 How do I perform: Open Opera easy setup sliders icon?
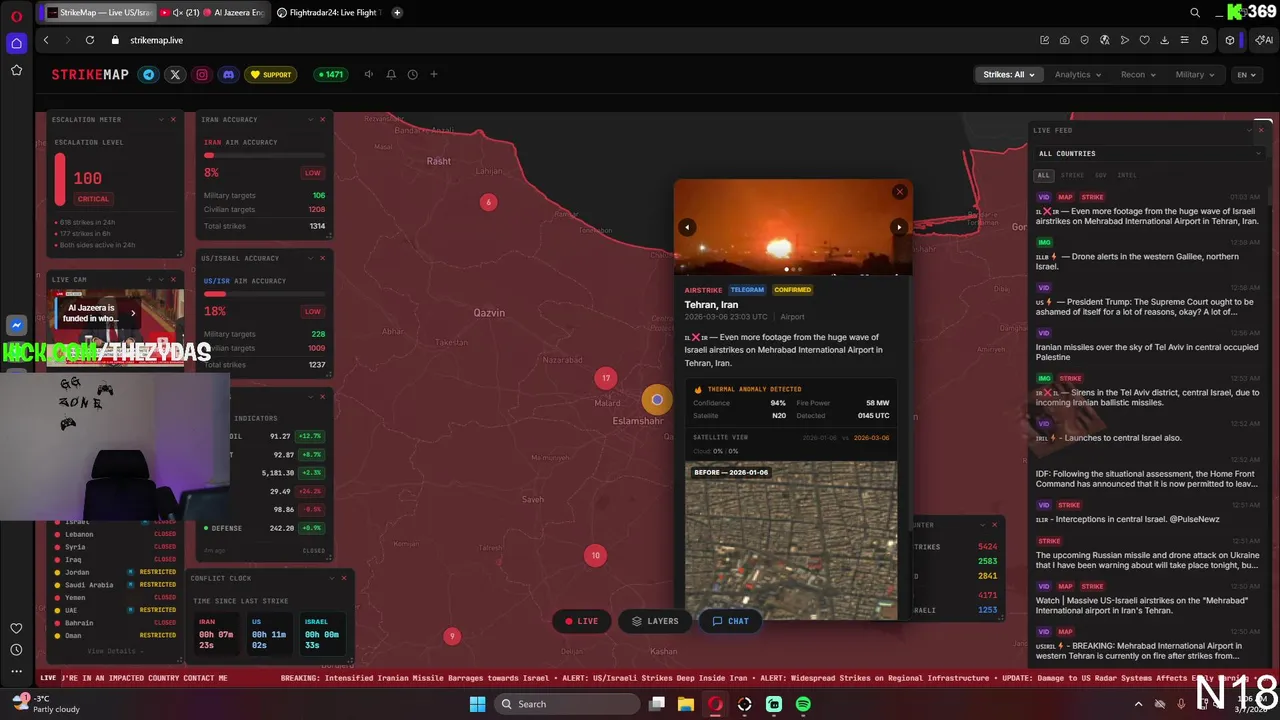click(1184, 40)
